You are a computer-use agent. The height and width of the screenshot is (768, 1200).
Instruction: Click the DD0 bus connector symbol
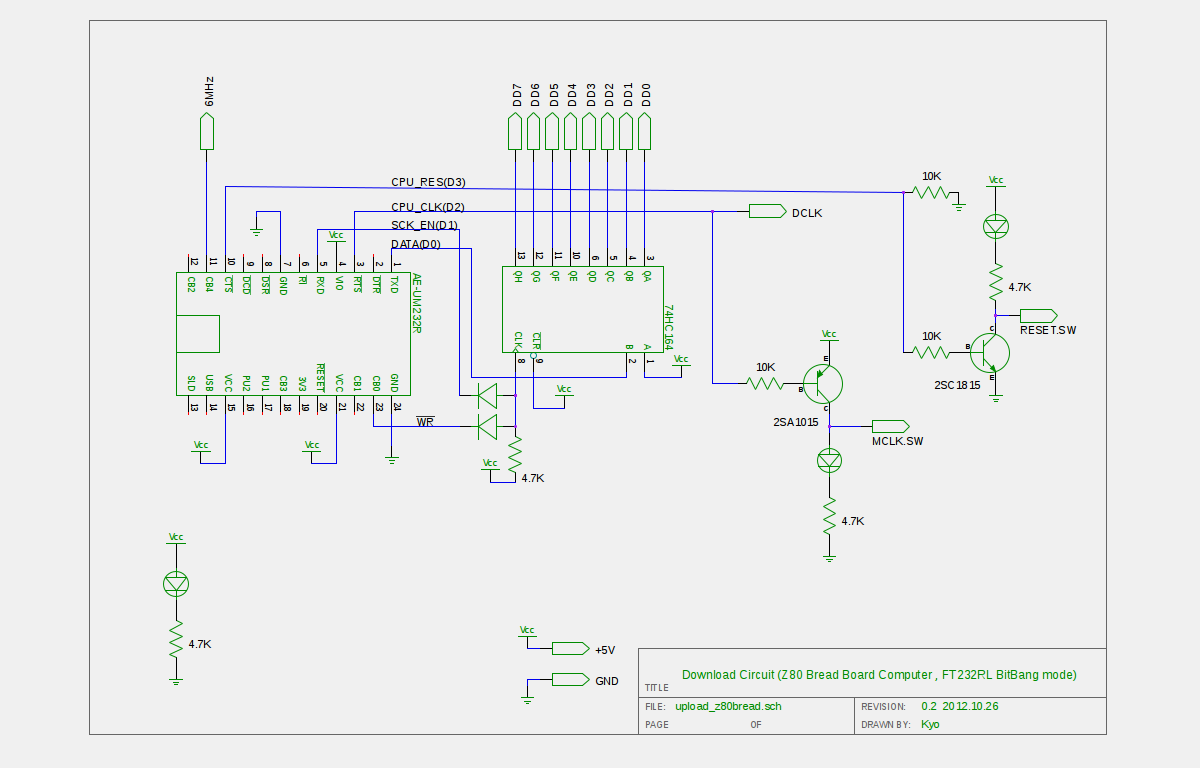pos(645,131)
